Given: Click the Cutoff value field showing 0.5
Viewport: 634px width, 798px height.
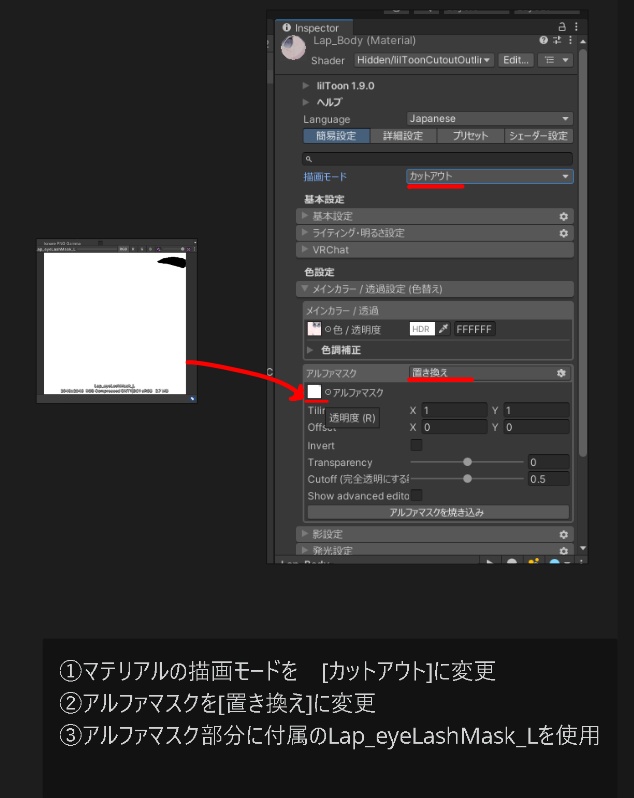Looking at the screenshot, I should 549,479.
